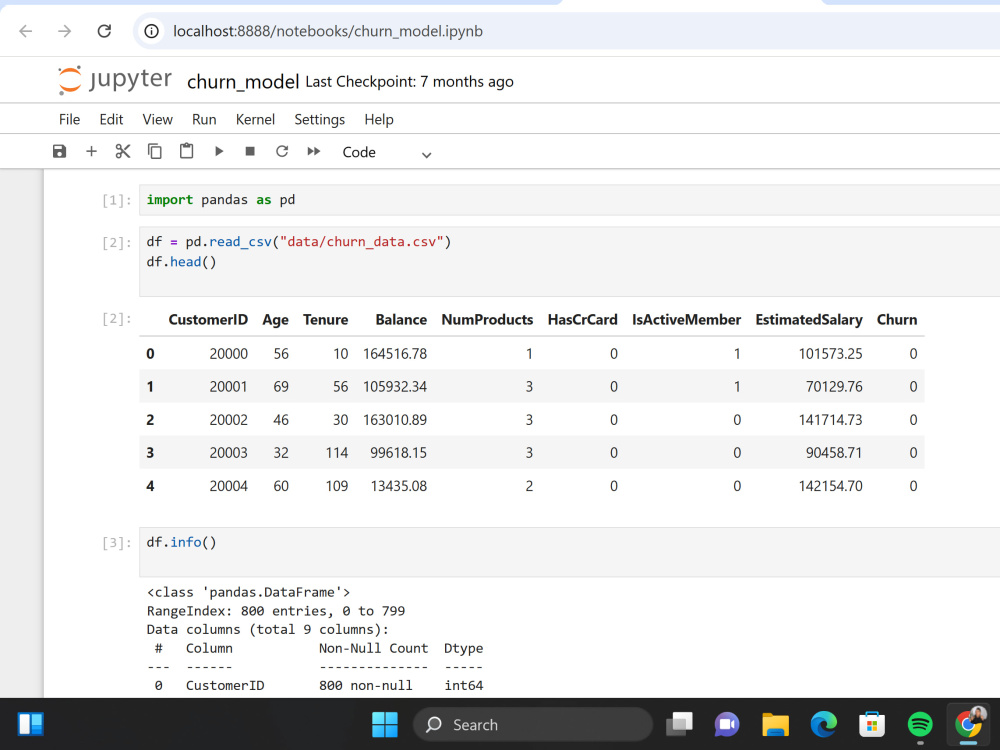Screen dimensions: 1000x750
Task: Click the Balance column header
Action: click(401, 320)
